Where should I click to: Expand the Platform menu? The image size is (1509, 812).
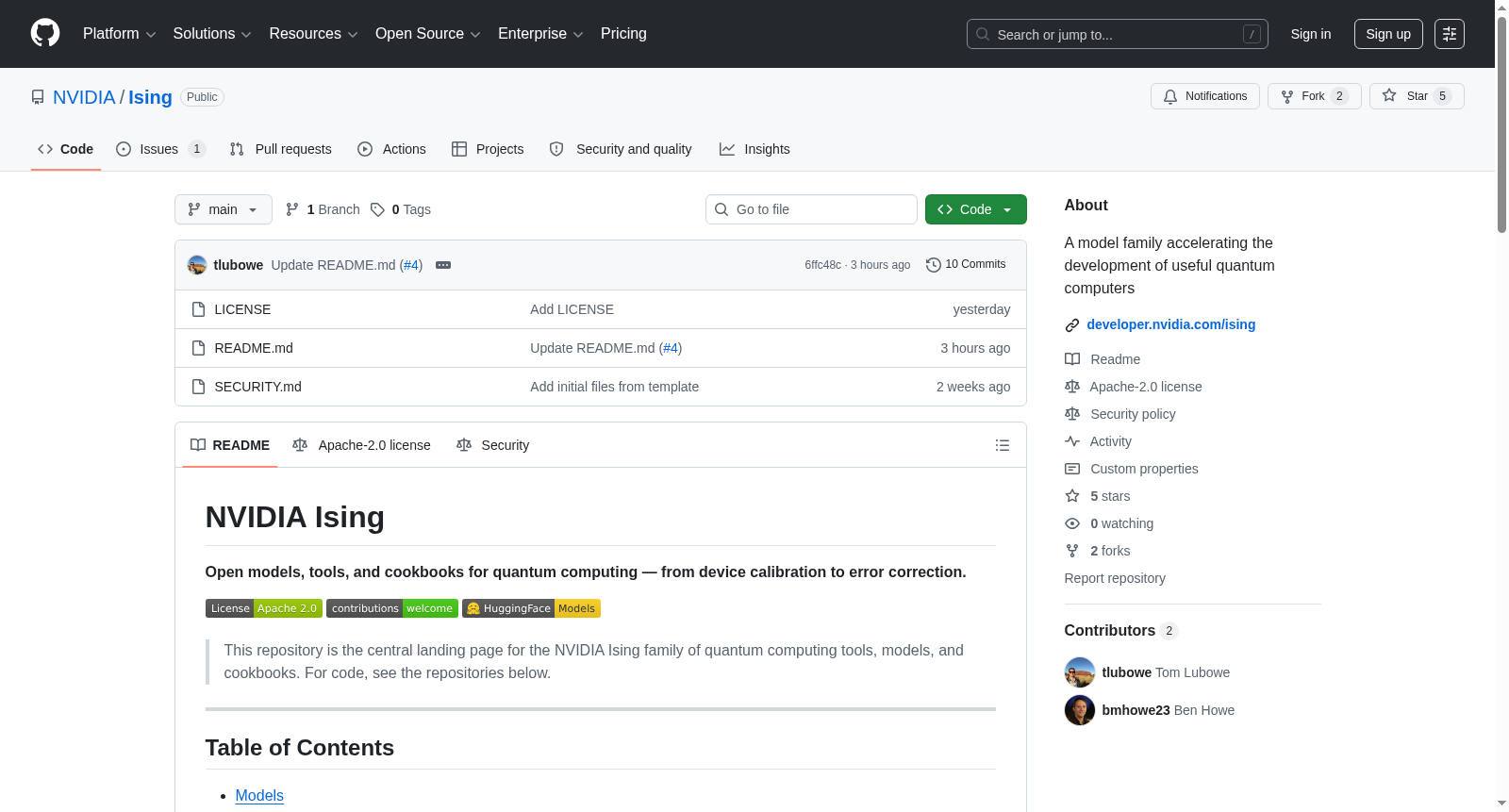coord(120,34)
